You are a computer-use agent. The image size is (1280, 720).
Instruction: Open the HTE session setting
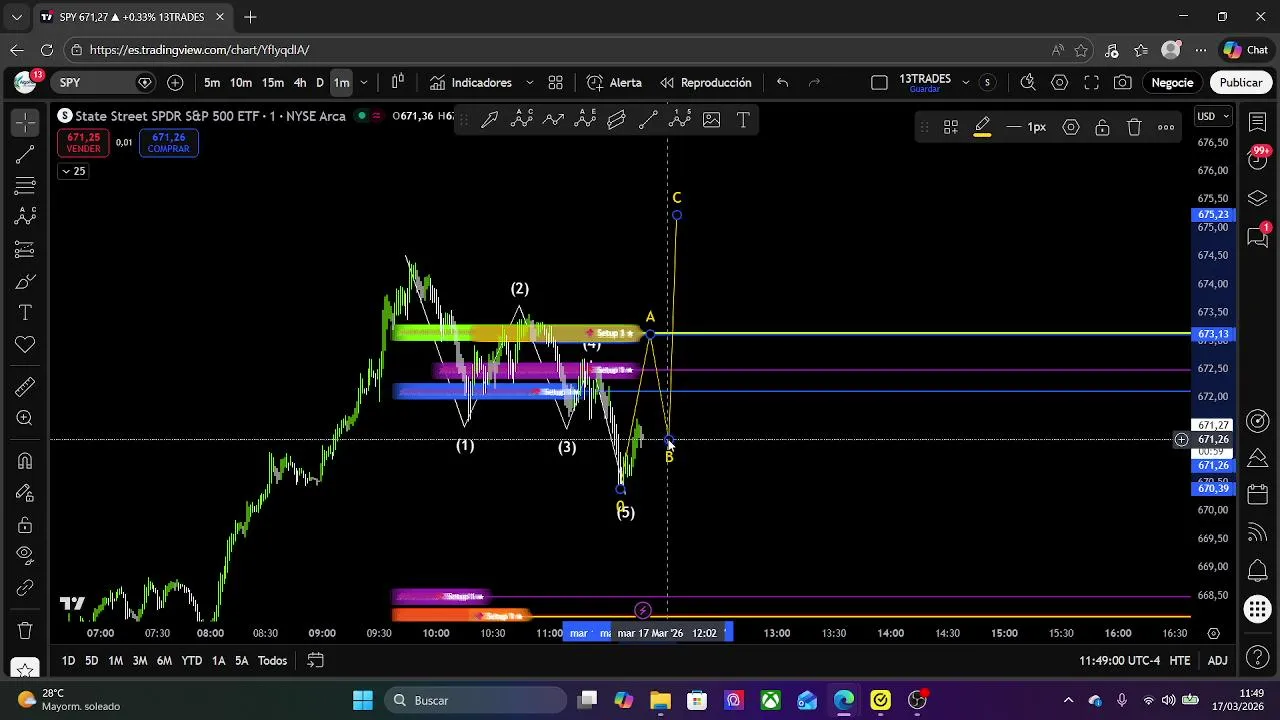1180,661
